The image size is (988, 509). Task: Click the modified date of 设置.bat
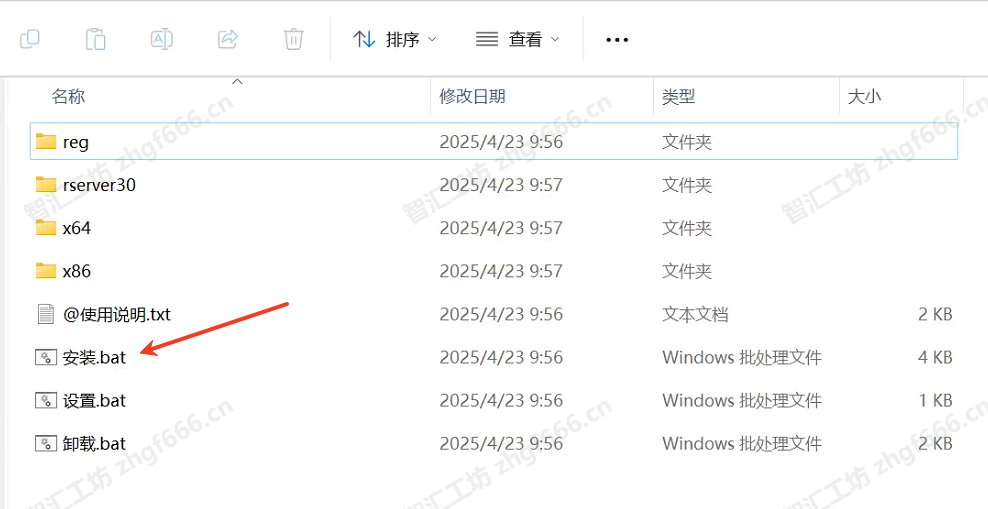(501, 400)
